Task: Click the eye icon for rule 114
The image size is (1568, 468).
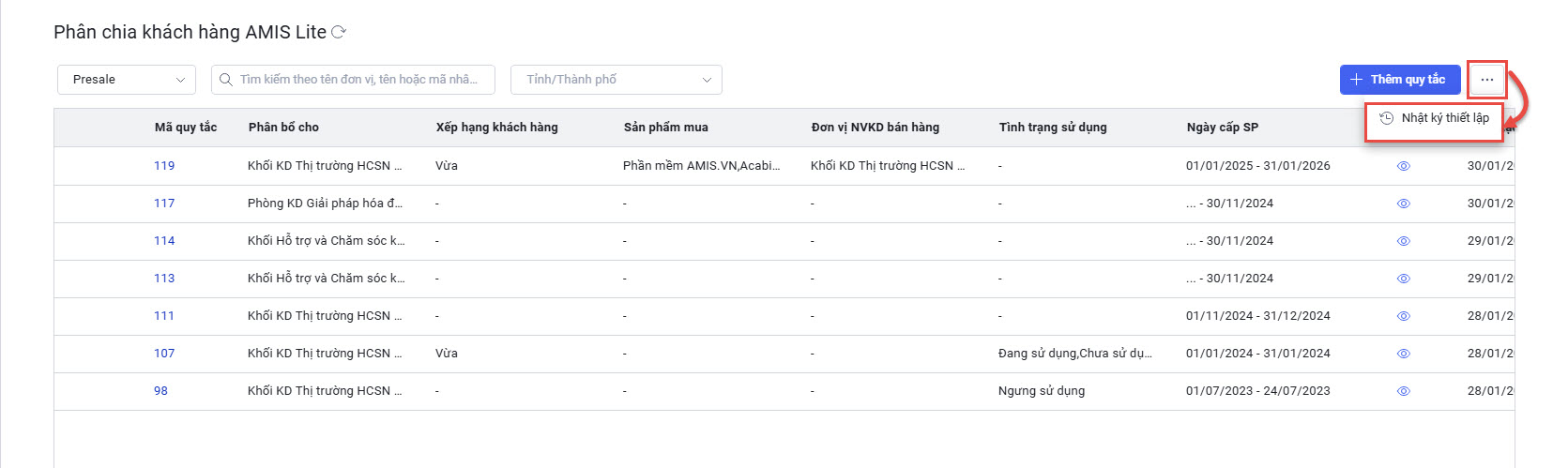Action: [1404, 241]
